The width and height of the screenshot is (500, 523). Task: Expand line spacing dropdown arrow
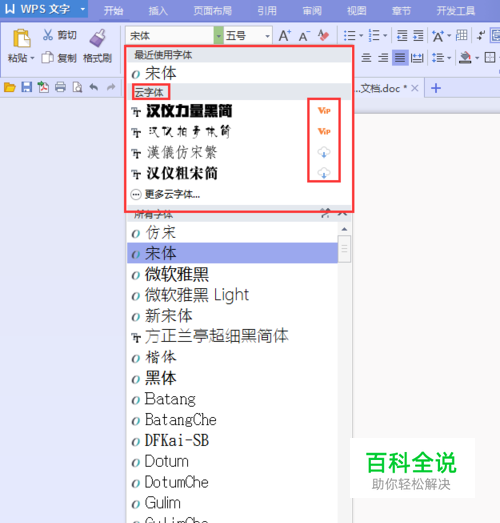(449, 58)
